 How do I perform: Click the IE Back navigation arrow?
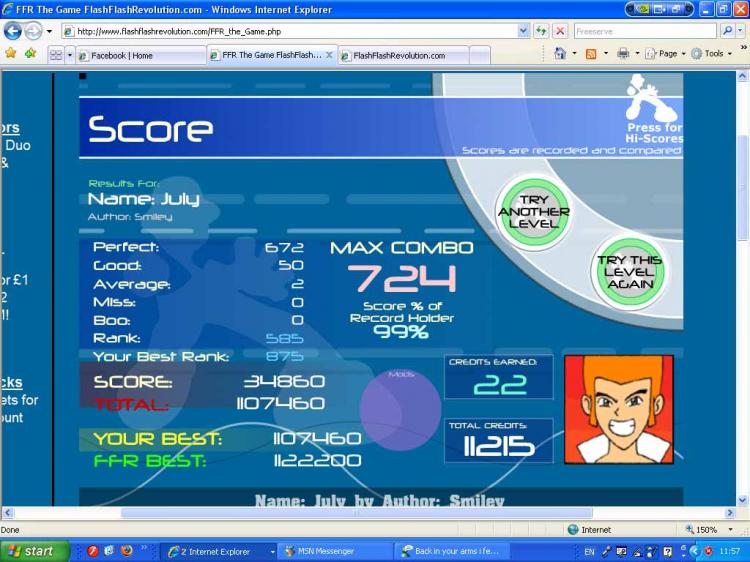[12, 32]
